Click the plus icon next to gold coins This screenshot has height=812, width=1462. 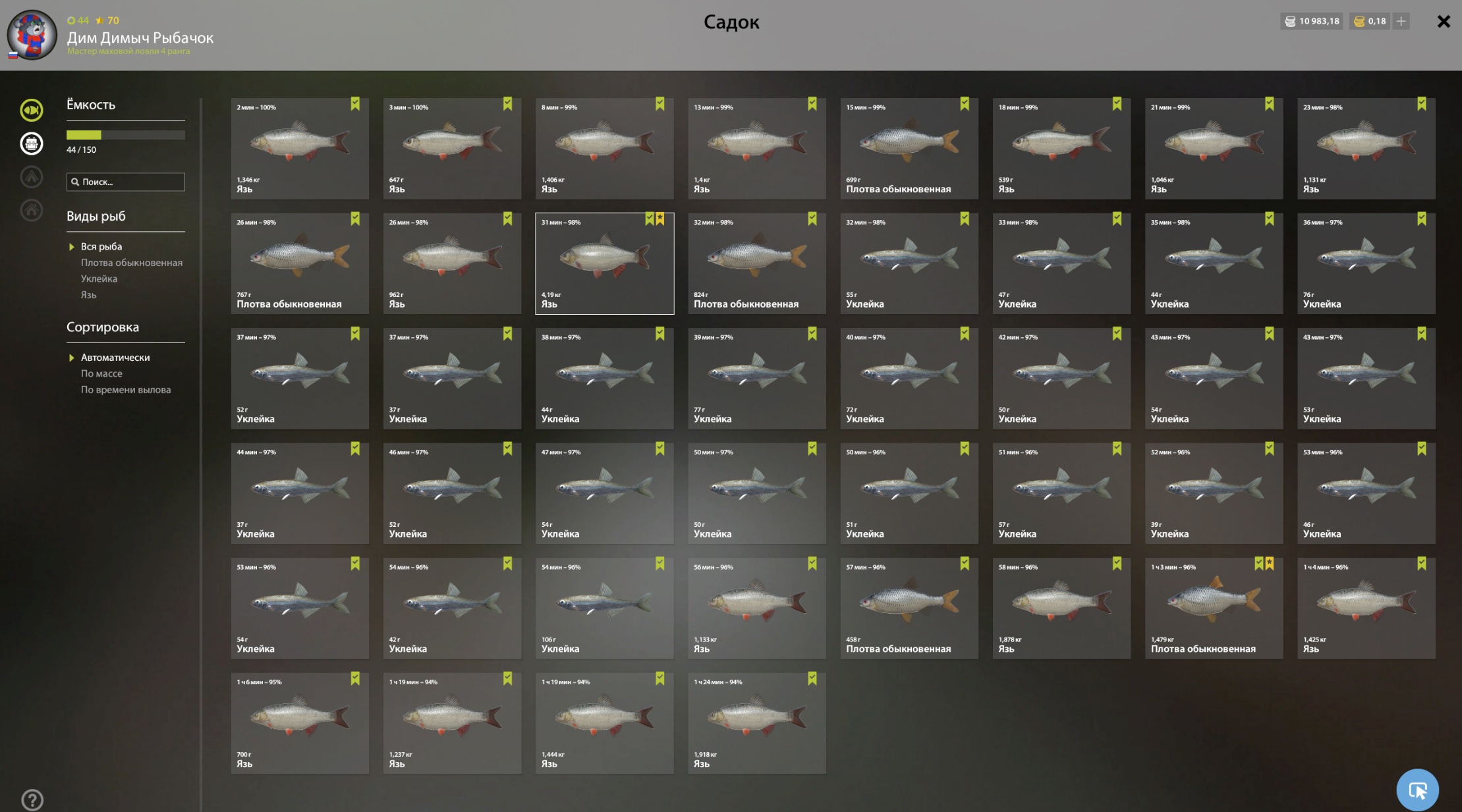pyautogui.click(x=1401, y=21)
